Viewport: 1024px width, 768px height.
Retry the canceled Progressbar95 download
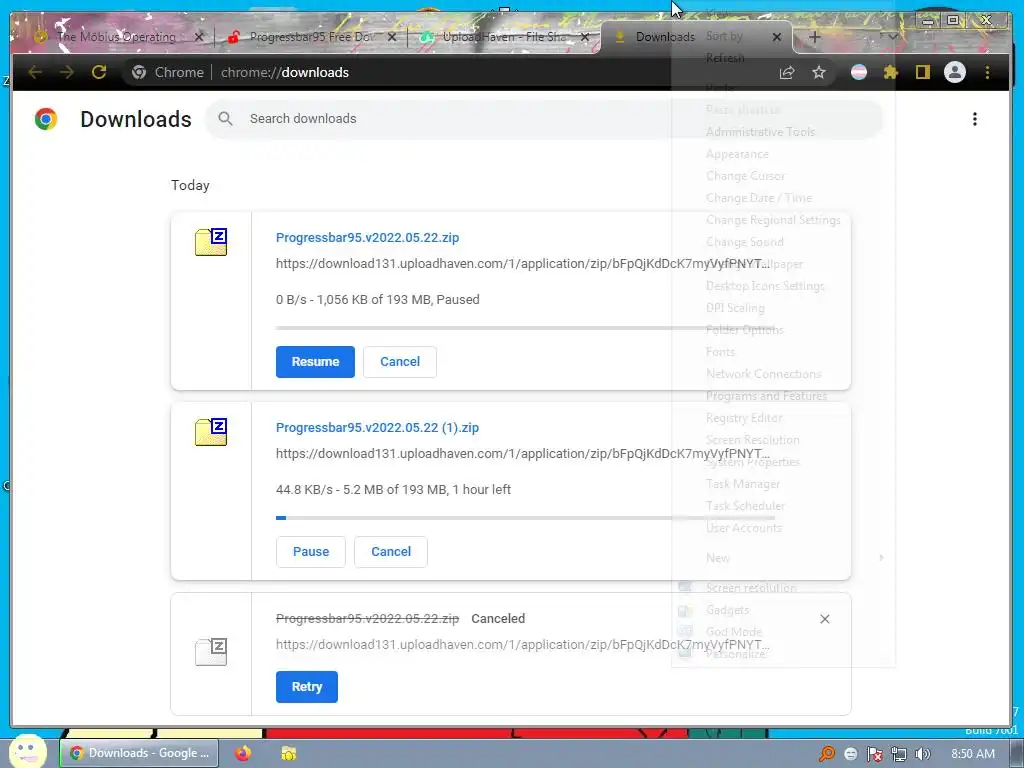[x=306, y=687]
